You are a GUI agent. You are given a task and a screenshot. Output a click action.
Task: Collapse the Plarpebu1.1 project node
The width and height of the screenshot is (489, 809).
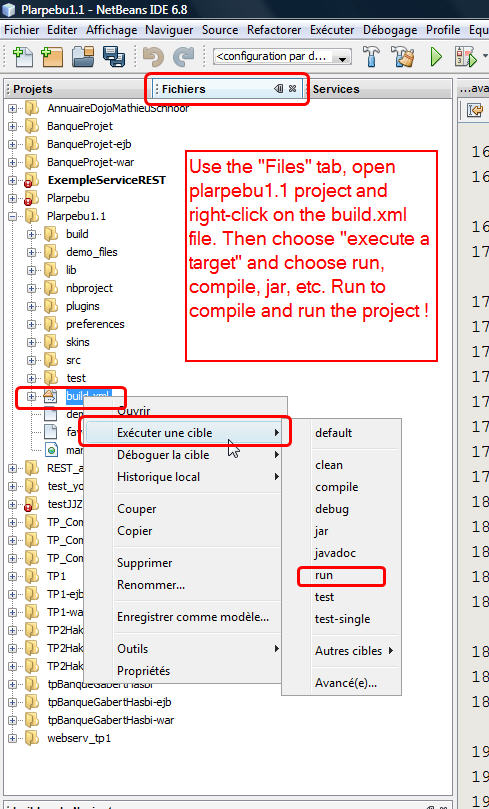[x=12, y=216]
